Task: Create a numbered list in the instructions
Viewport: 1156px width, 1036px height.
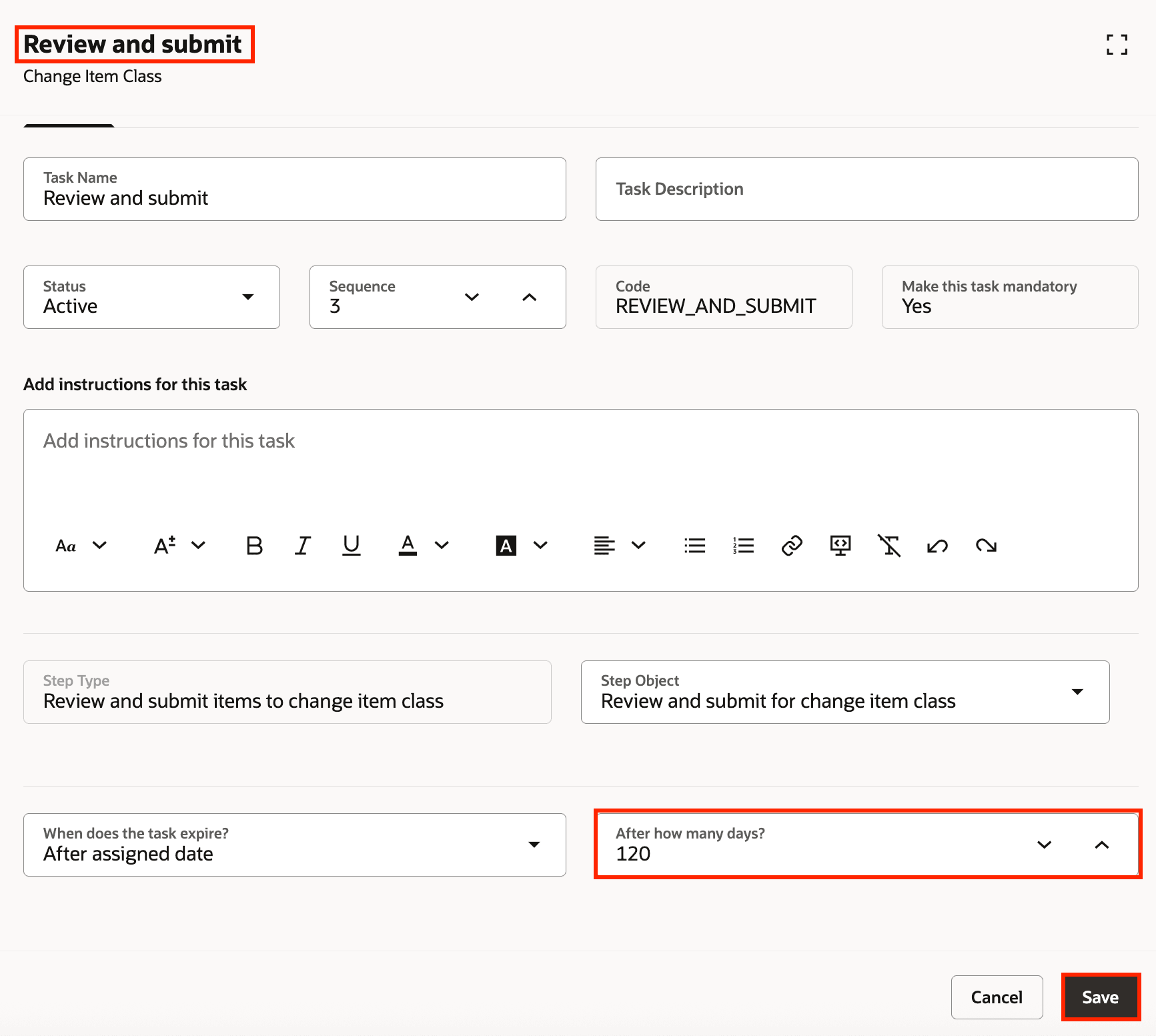Action: (x=742, y=546)
